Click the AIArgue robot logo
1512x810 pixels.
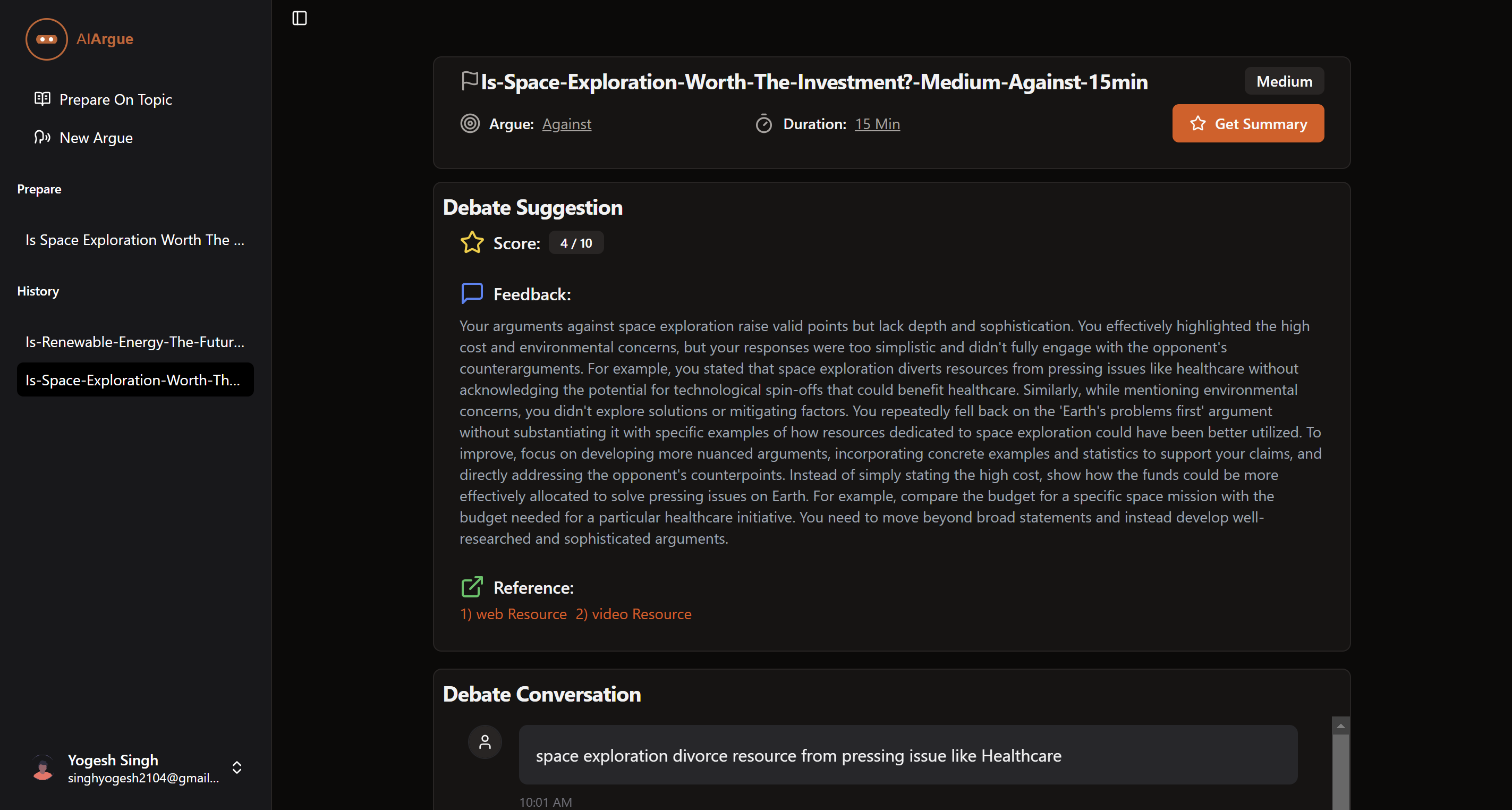point(46,39)
